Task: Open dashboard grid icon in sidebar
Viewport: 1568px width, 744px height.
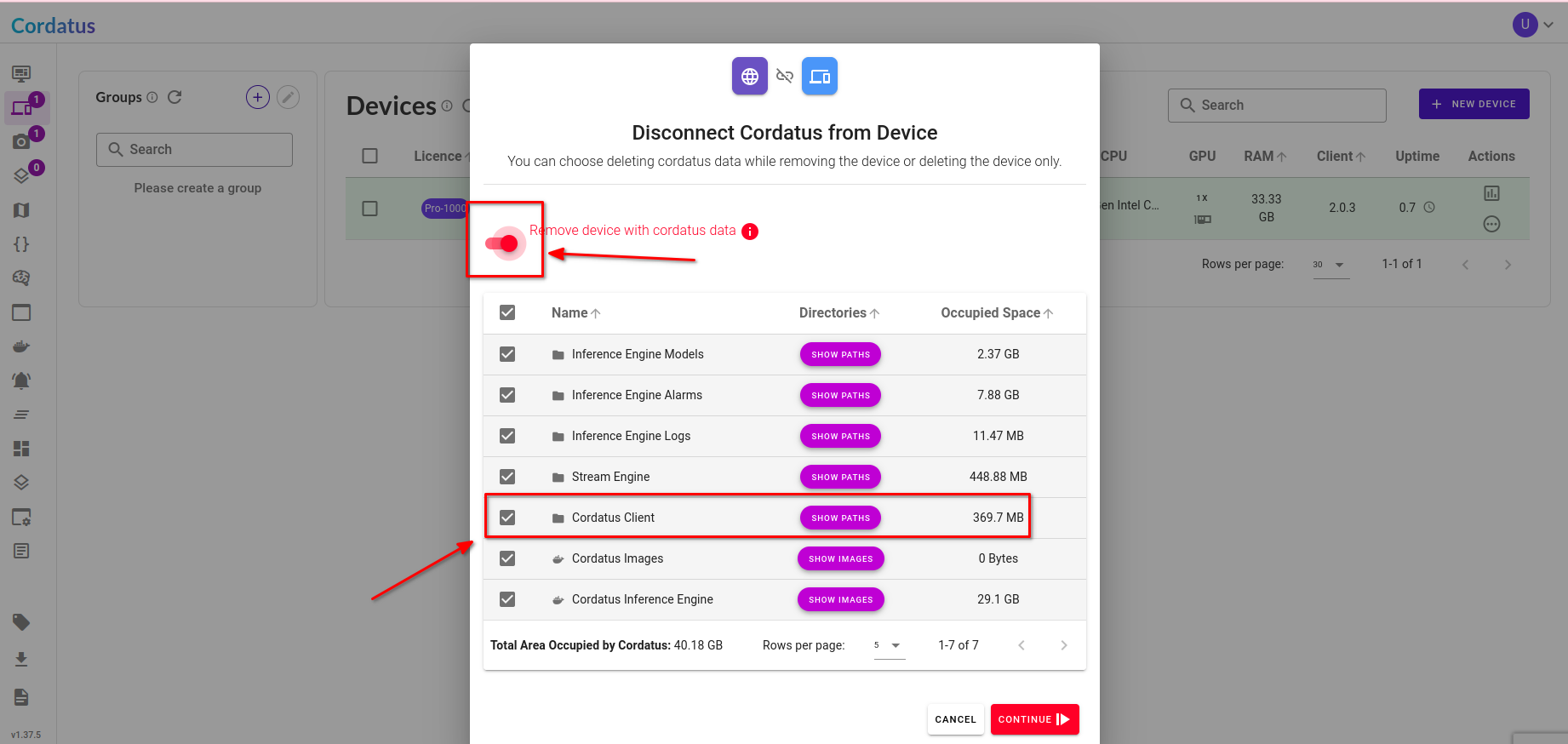Action: (21, 449)
